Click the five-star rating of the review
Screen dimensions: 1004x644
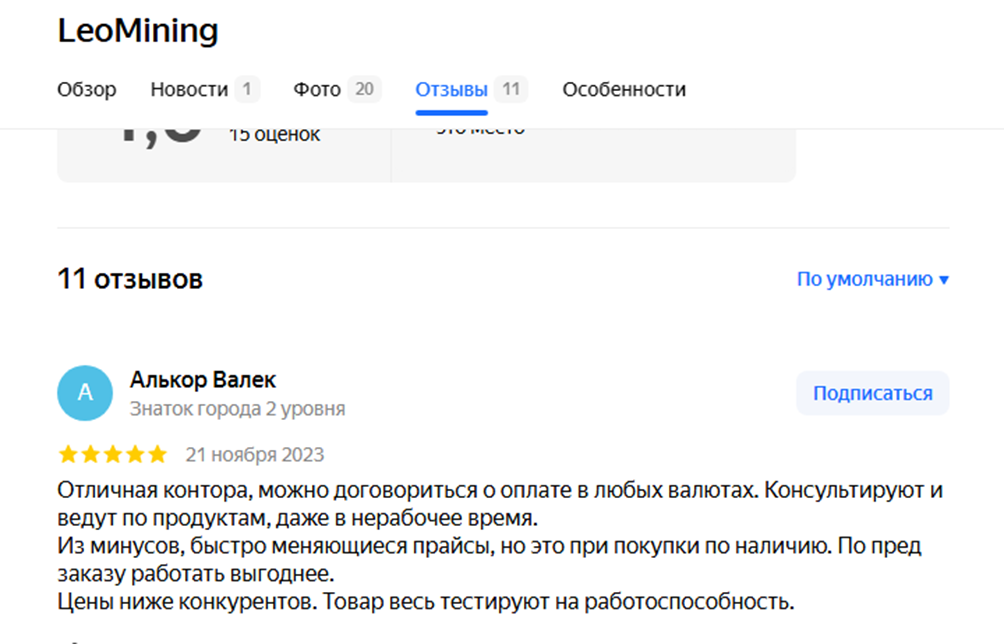pos(113,455)
